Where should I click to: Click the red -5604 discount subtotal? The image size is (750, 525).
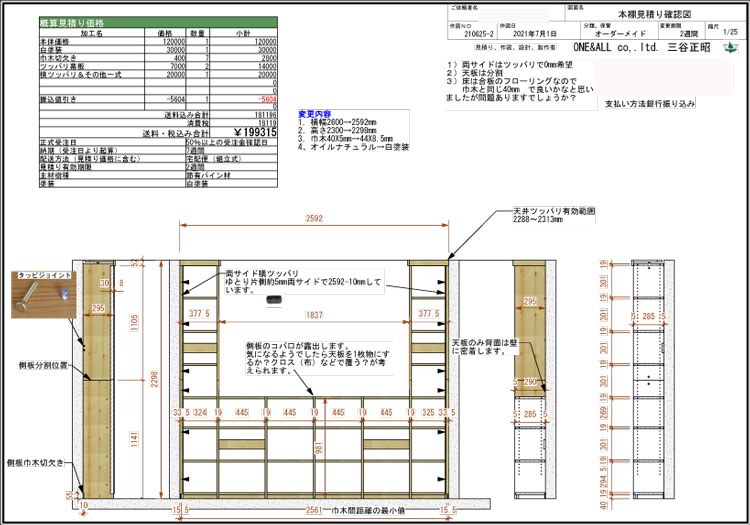pyautogui.click(x=265, y=100)
